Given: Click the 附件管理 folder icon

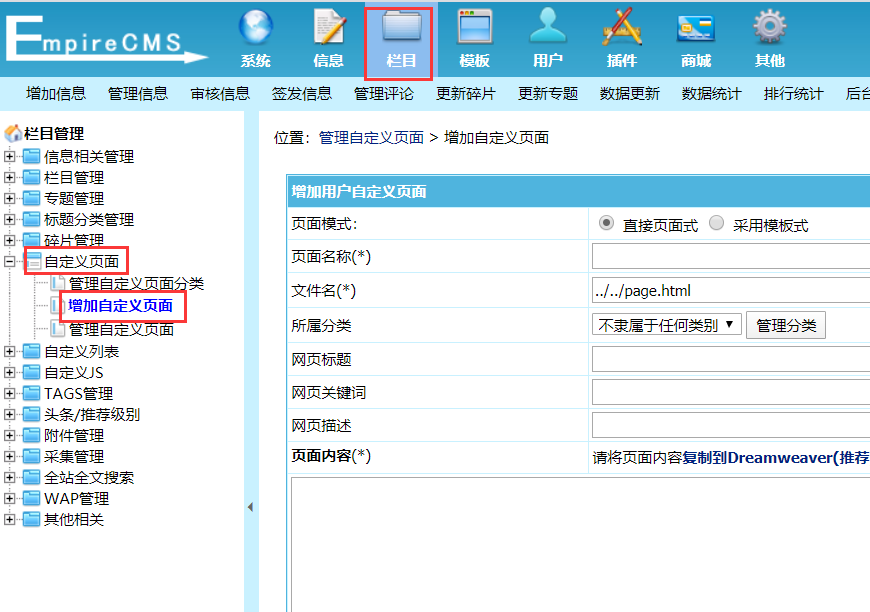Looking at the screenshot, I should 32,436.
